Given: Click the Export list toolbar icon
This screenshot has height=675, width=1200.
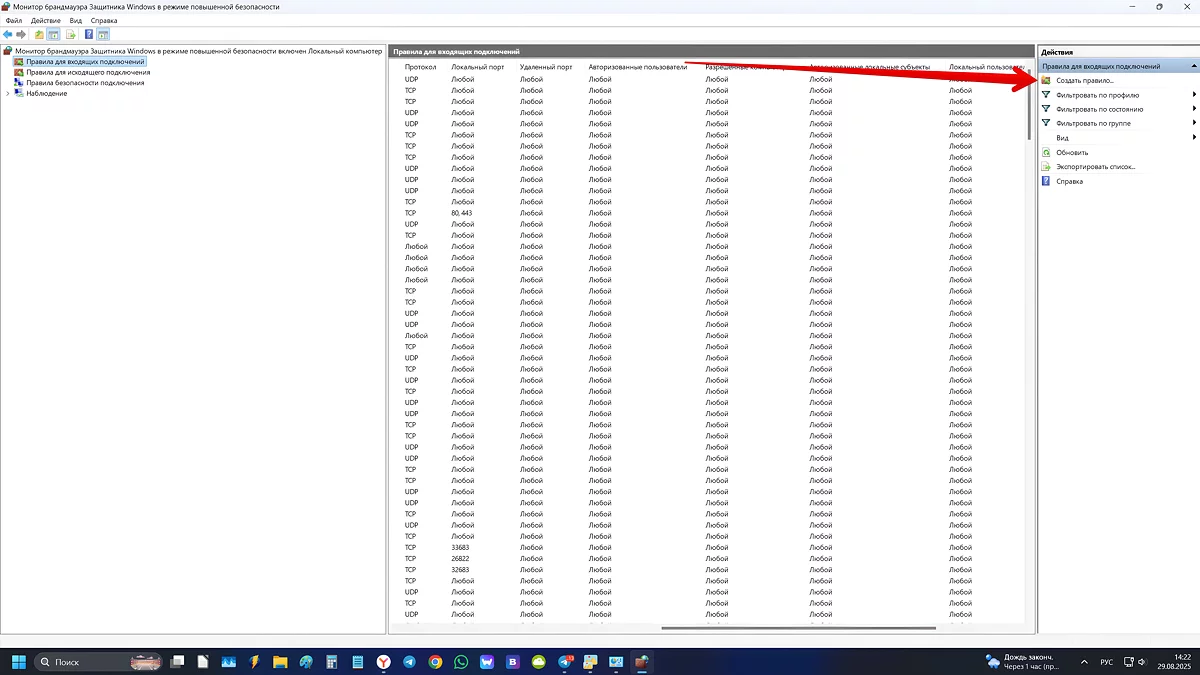Looking at the screenshot, I should click(x=71, y=34).
